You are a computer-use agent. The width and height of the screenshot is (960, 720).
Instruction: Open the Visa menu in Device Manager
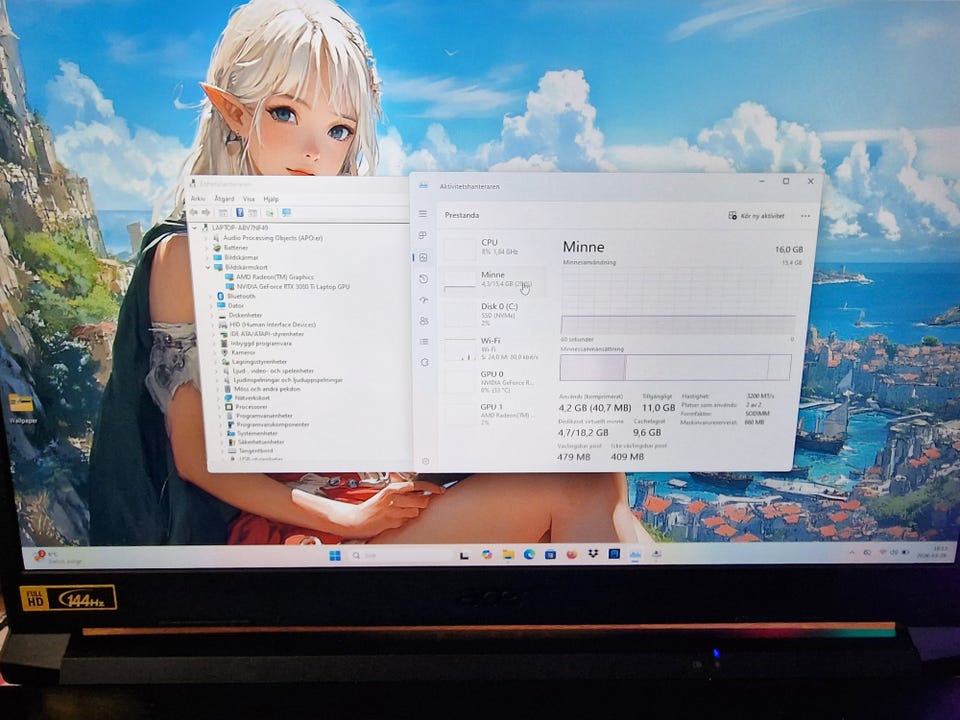(x=249, y=198)
